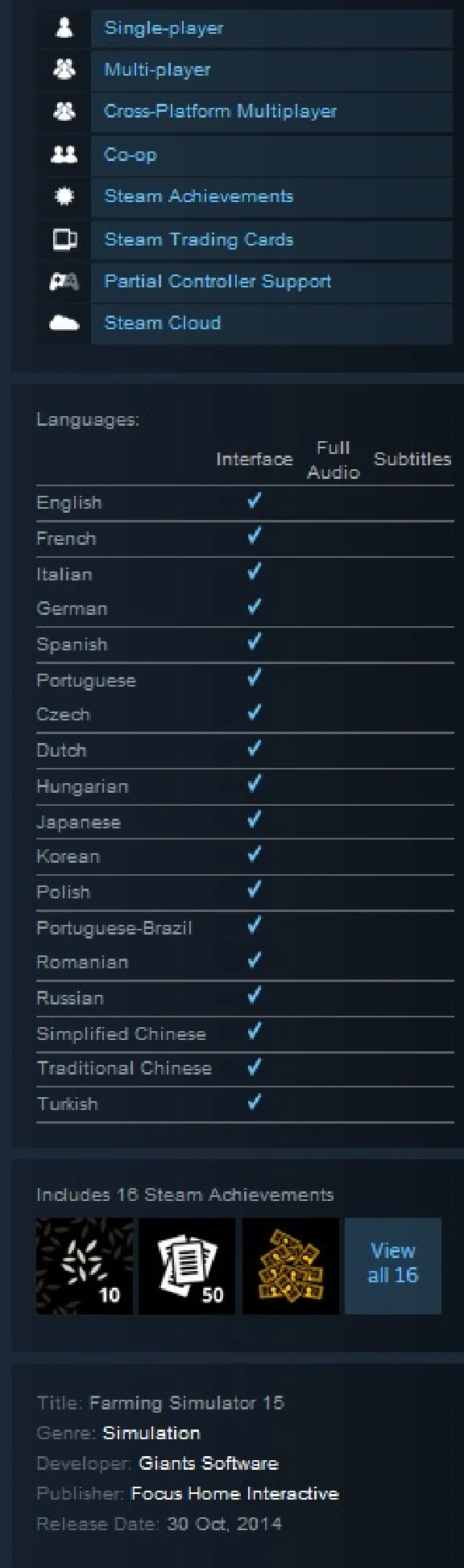Click View all 16 achievements button
464x1568 pixels.
393,1266
